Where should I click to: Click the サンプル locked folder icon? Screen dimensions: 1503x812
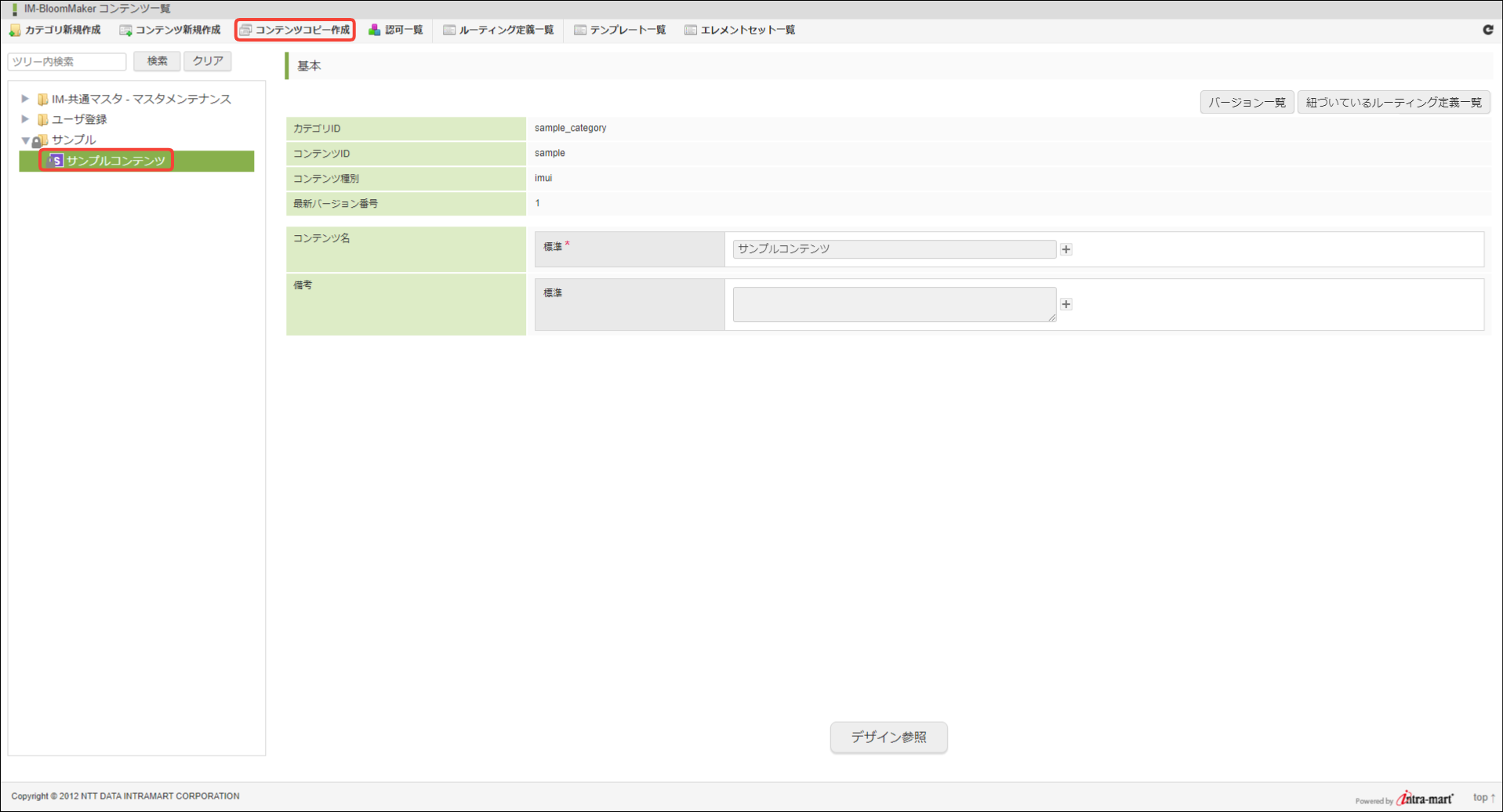click(x=40, y=140)
